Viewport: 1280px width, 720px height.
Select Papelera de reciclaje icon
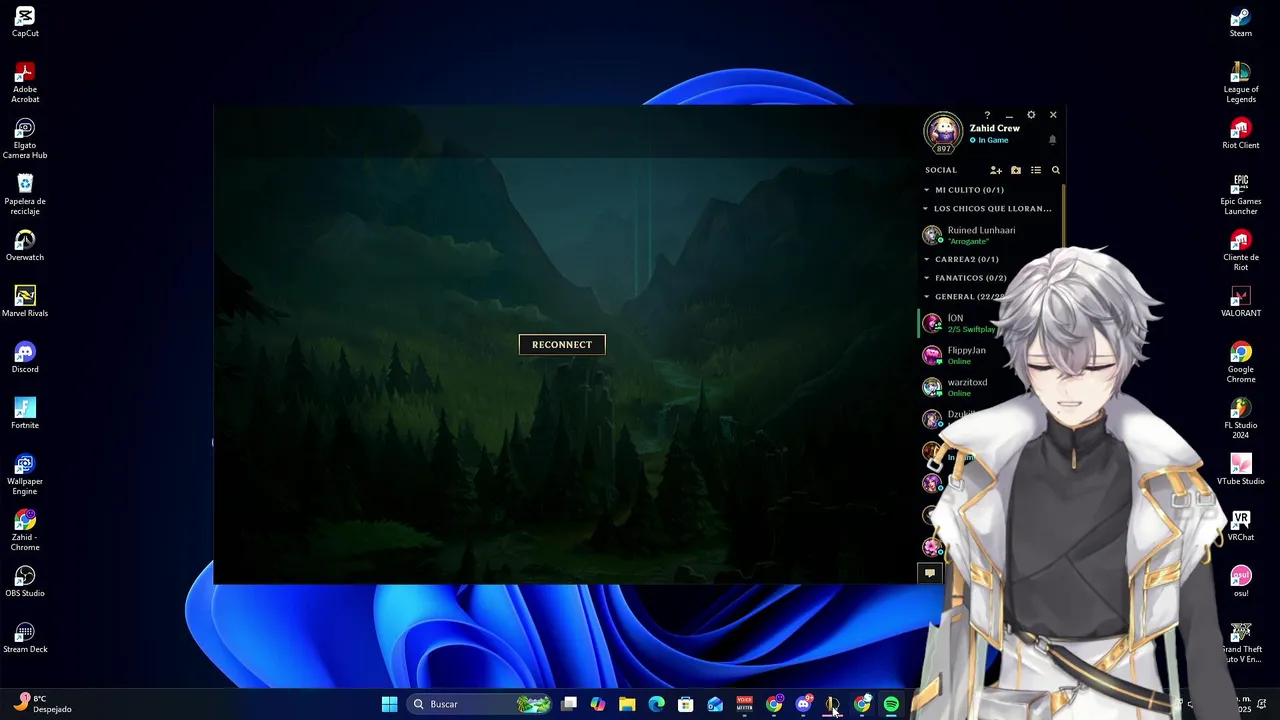pos(25,195)
